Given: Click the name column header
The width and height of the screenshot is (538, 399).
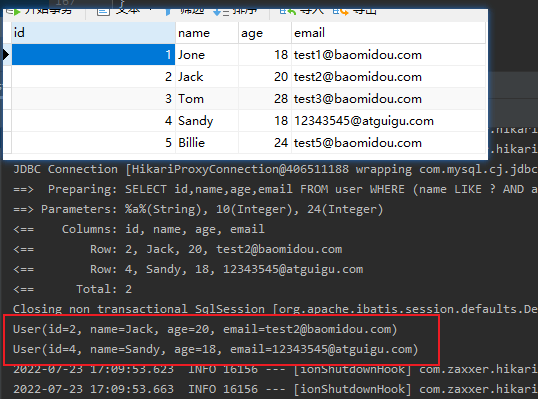Looking at the screenshot, I should click(x=207, y=33).
